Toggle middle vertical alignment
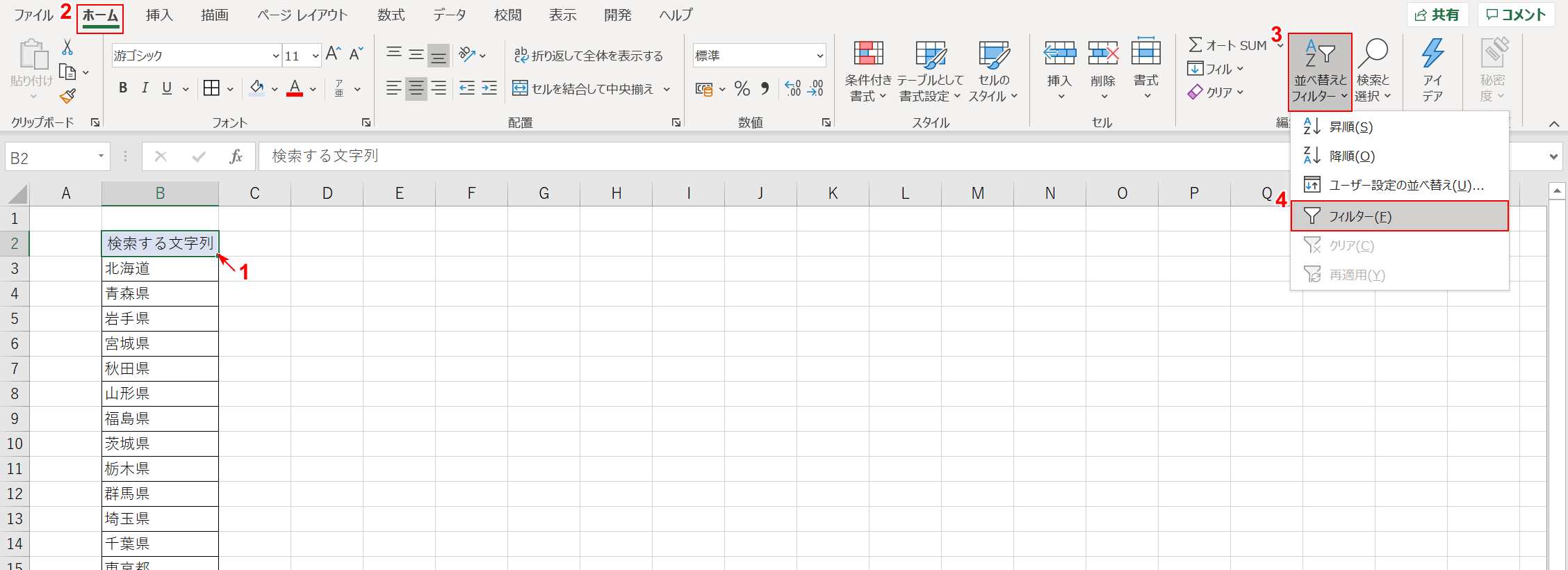The width and height of the screenshot is (1568, 570). point(416,54)
